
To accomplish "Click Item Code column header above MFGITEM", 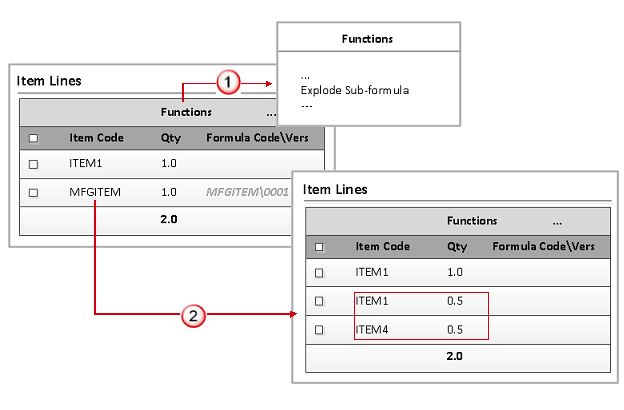I will [95, 137].
